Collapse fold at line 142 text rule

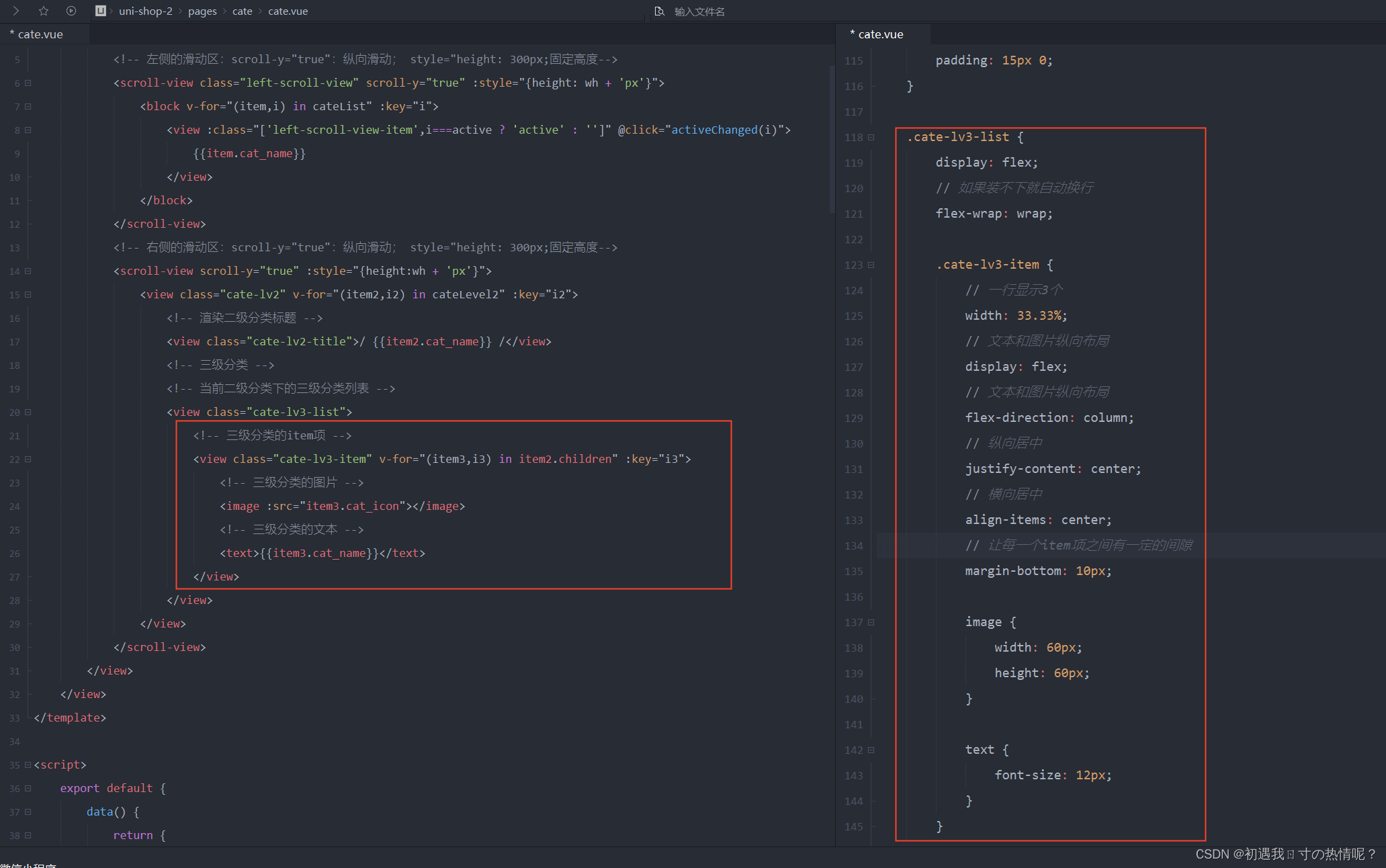coord(871,750)
